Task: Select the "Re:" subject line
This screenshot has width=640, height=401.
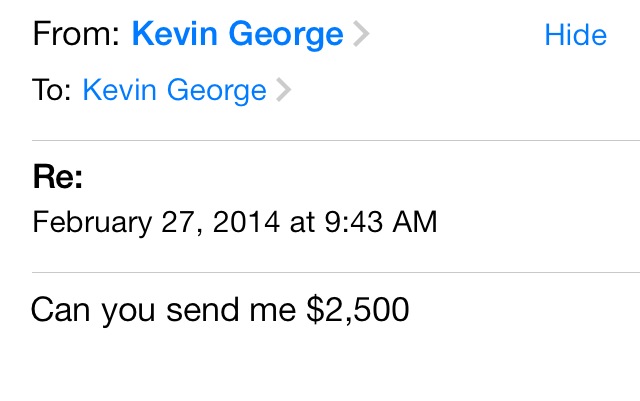Action: coord(58,178)
